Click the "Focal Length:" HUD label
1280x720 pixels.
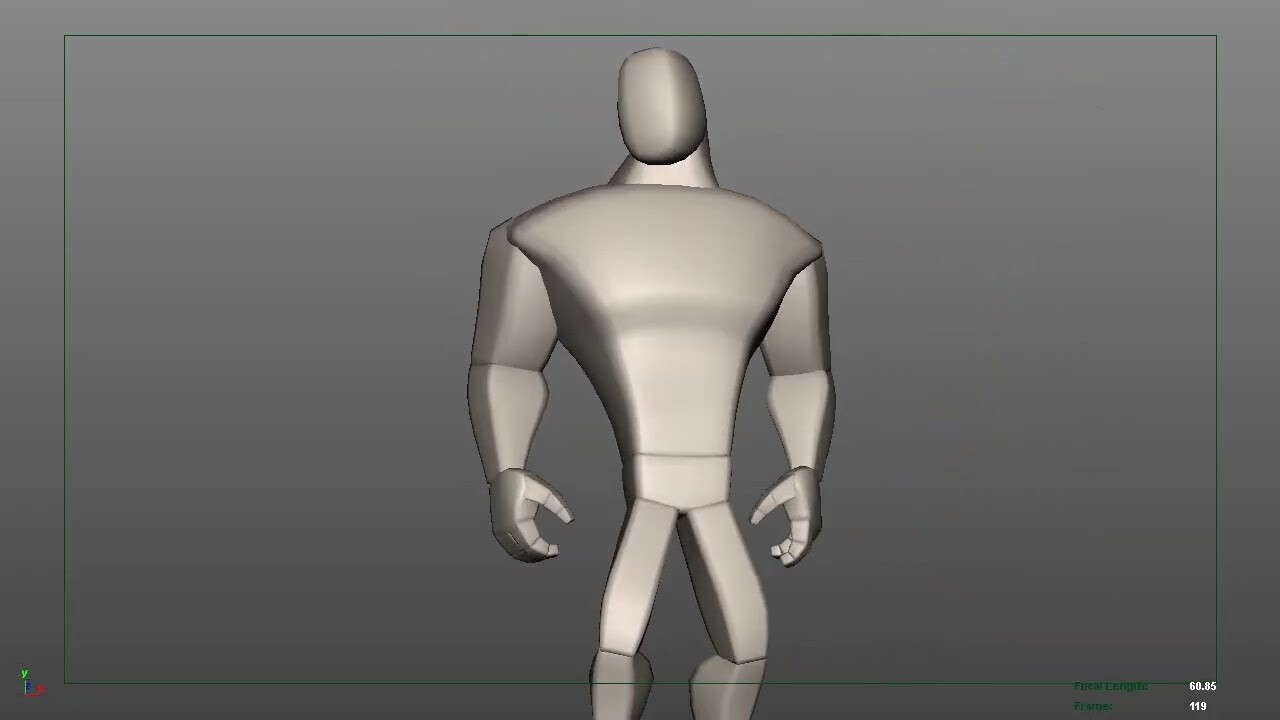[1111, 687]
